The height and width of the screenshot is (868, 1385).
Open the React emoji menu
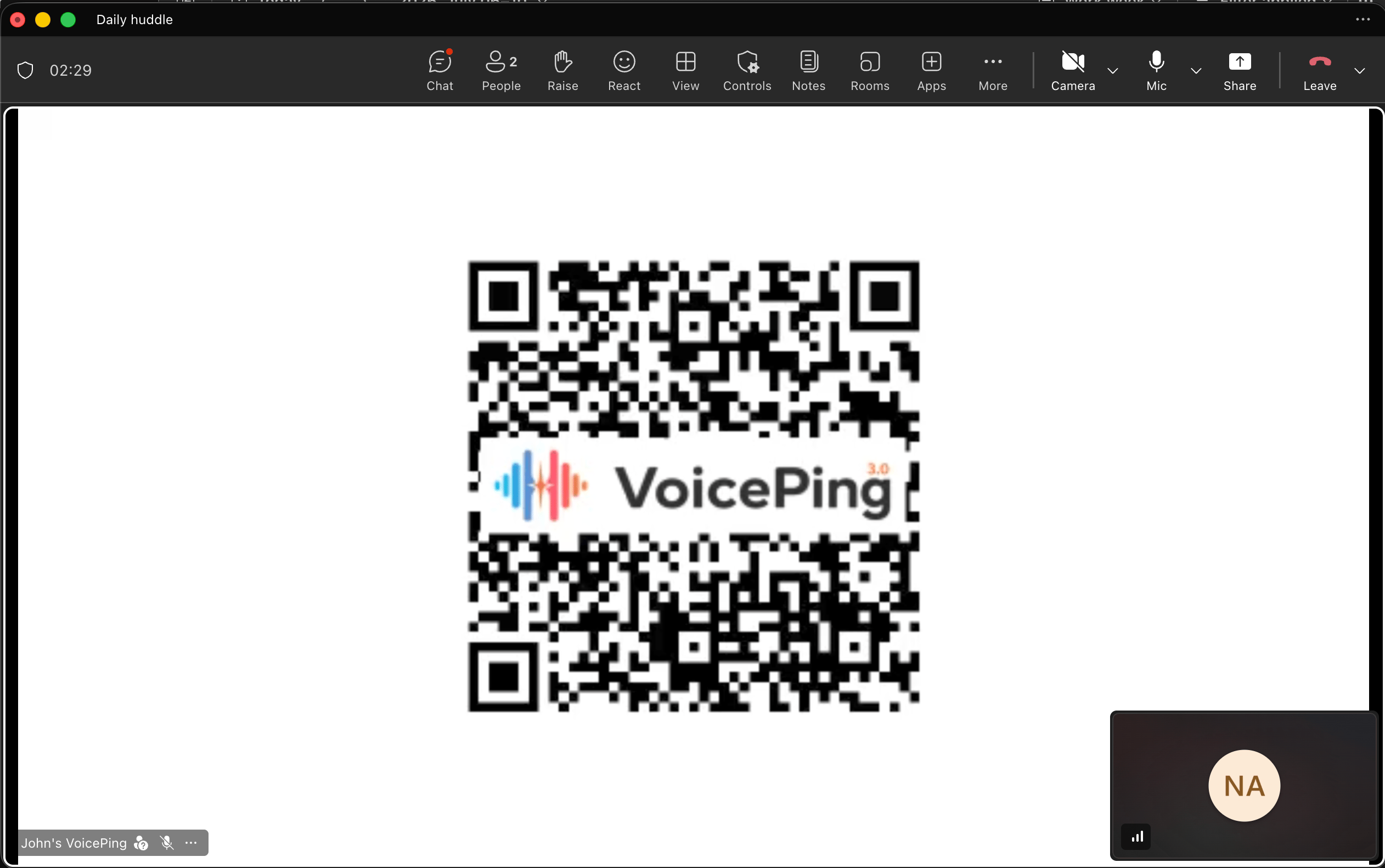click(624, 71)
